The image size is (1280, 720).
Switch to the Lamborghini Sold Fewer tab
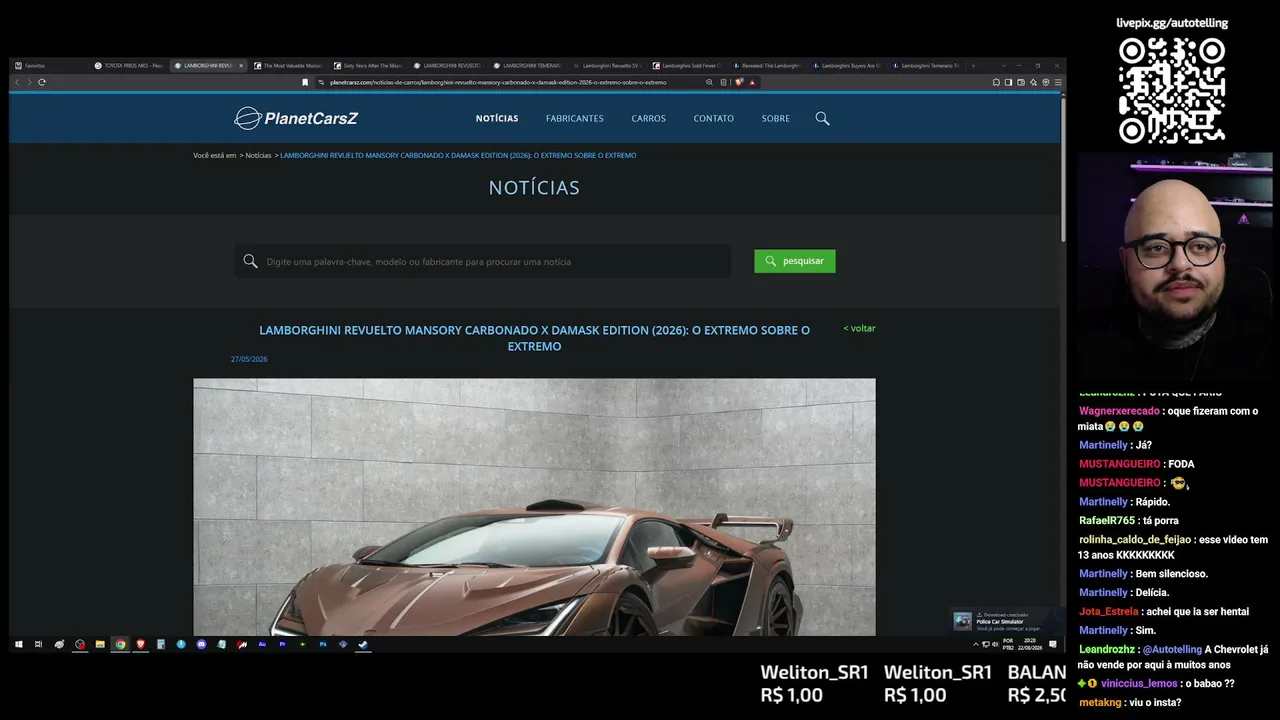tap(688, 66)
